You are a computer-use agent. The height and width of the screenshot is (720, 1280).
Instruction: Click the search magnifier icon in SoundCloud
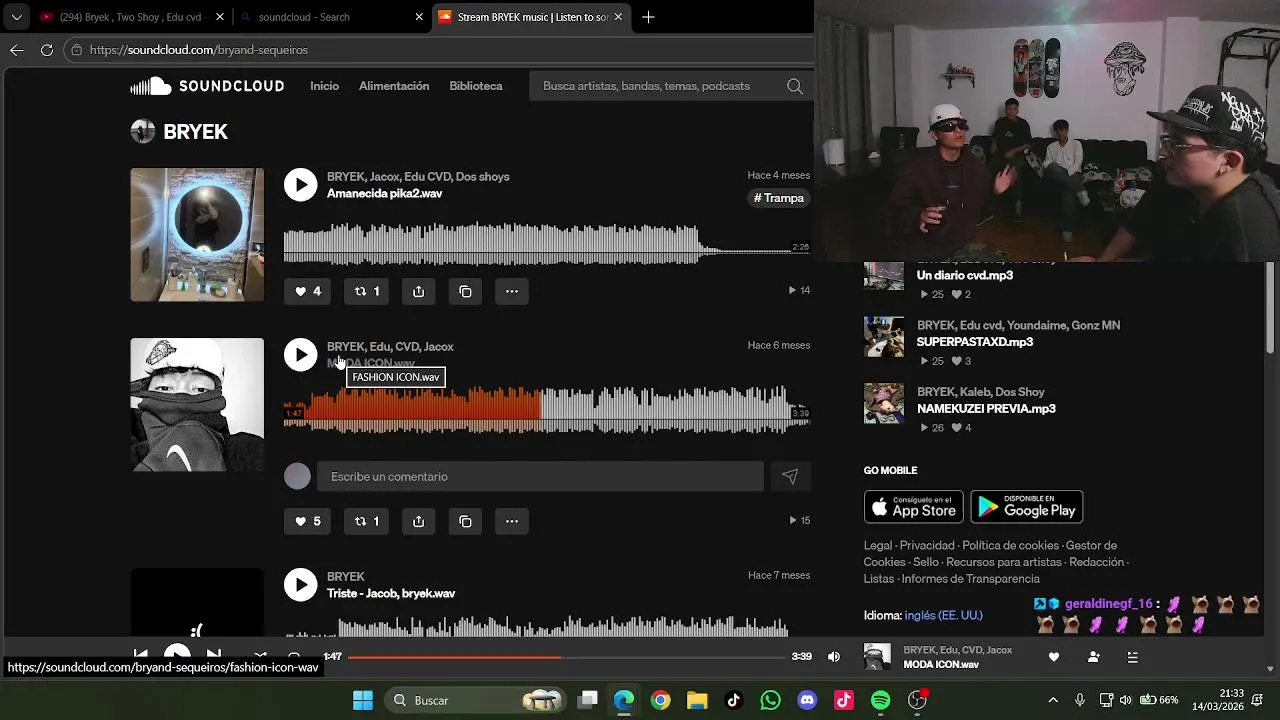click(795, 86)
